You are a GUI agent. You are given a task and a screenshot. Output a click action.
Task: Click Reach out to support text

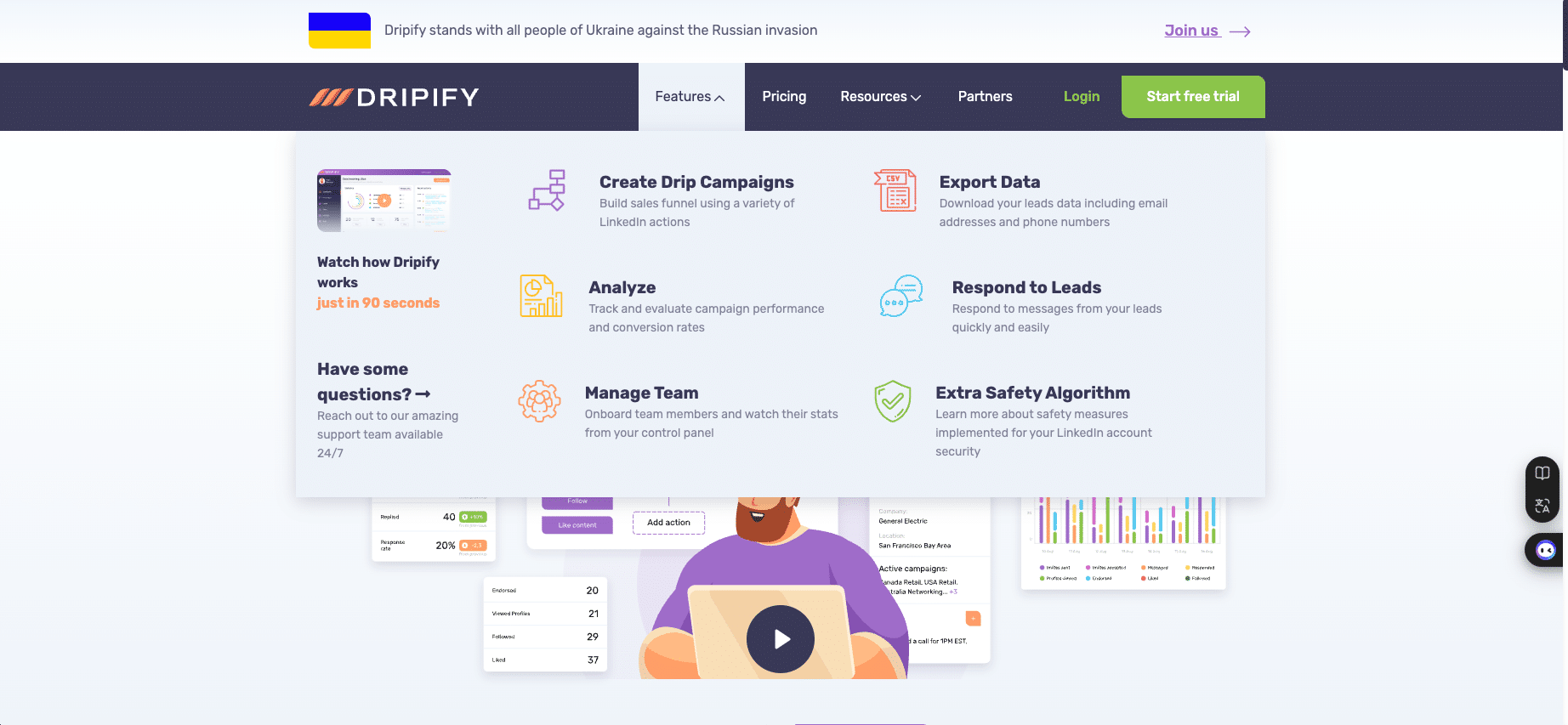click(388, 434)
